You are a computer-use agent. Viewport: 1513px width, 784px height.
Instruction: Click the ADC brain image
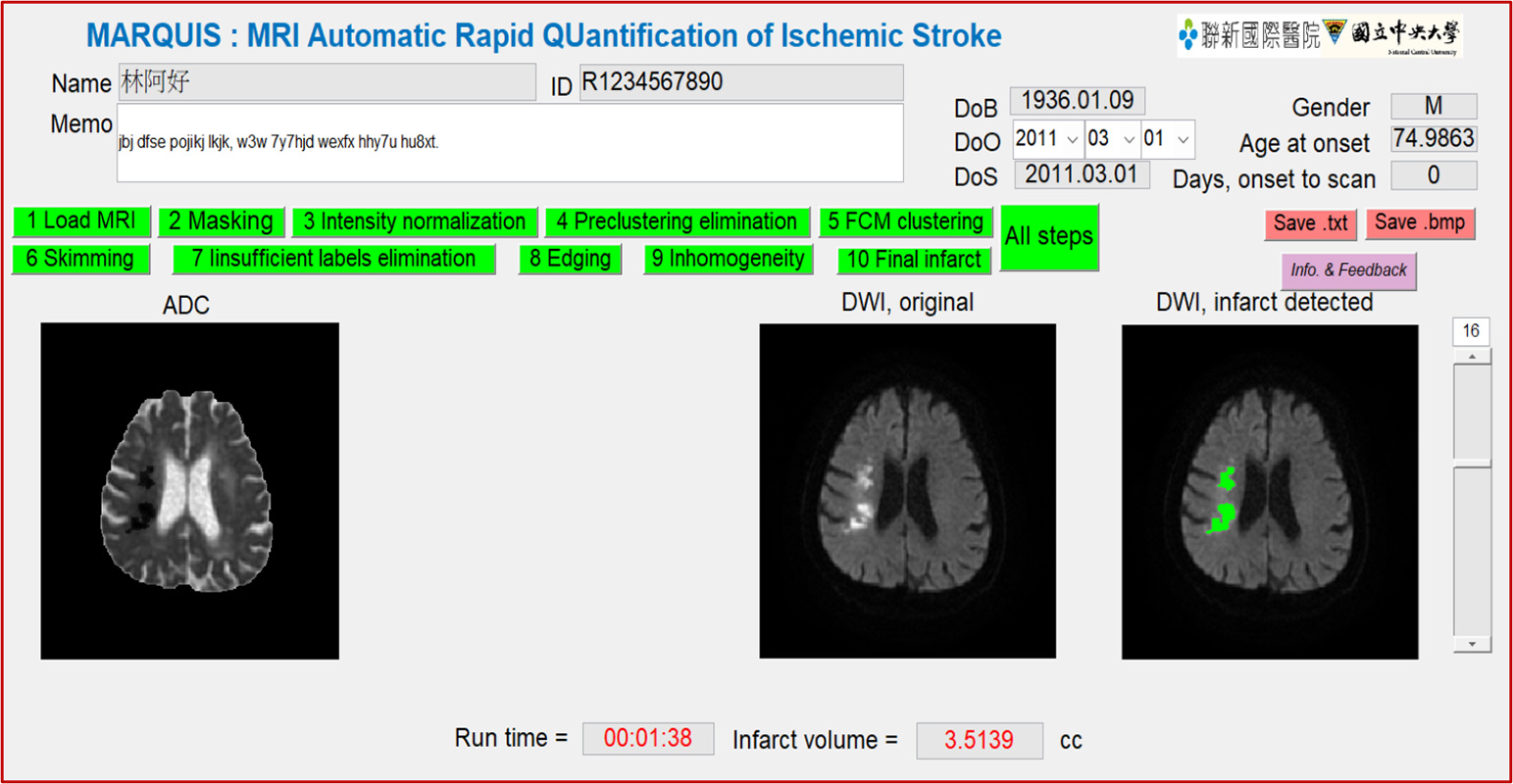(x=189, y=490)
